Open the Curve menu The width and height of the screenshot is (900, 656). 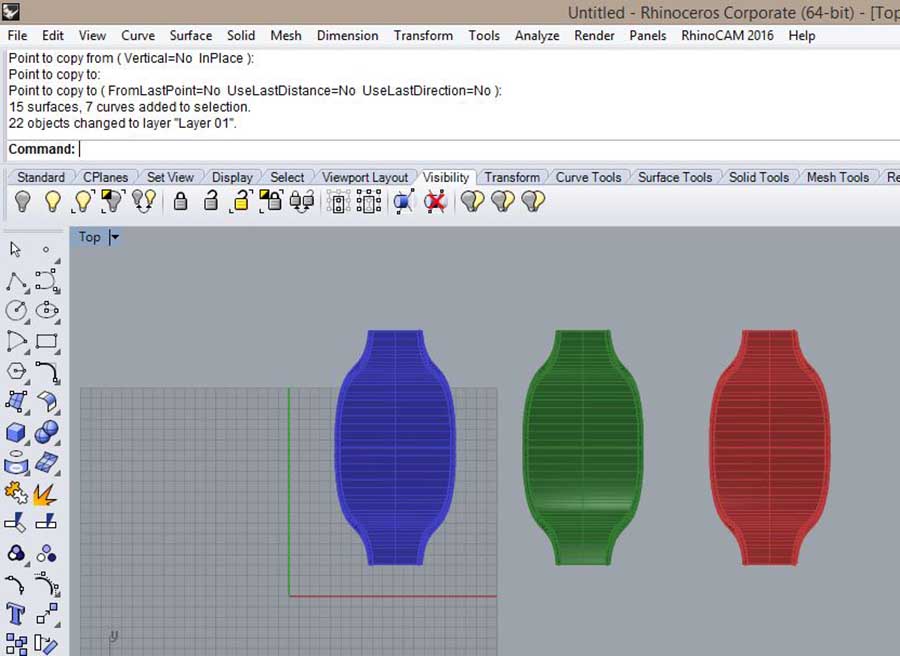coord(138,36)
